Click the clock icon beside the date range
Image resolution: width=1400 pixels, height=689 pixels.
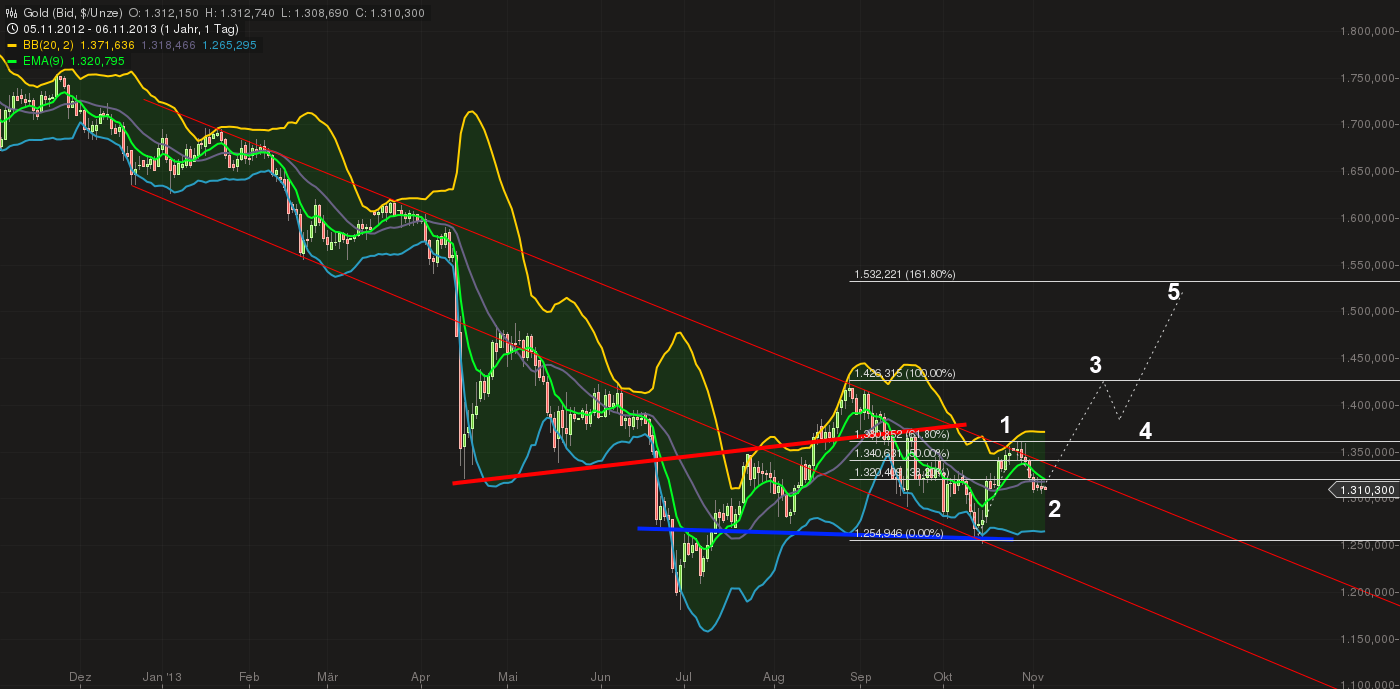click(x=11, y=28)
